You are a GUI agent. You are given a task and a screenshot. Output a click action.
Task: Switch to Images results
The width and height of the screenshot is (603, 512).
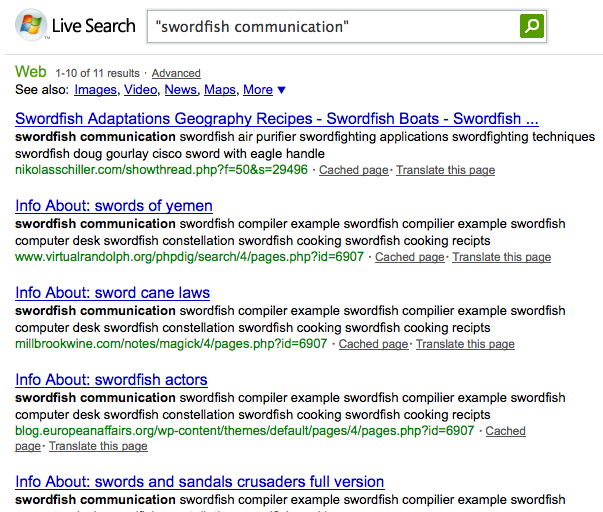(95, 90)
